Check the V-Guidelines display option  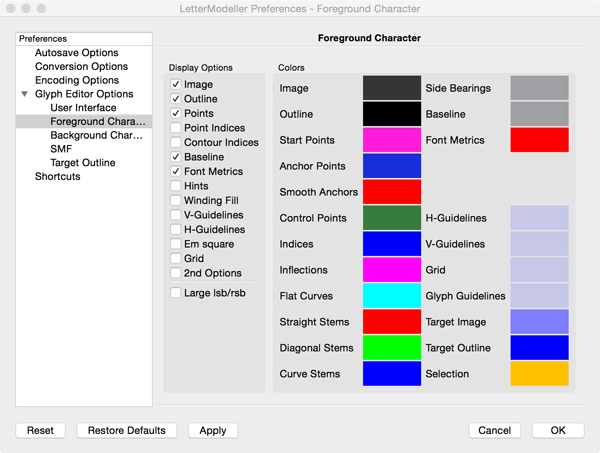[x=176, y=215]
